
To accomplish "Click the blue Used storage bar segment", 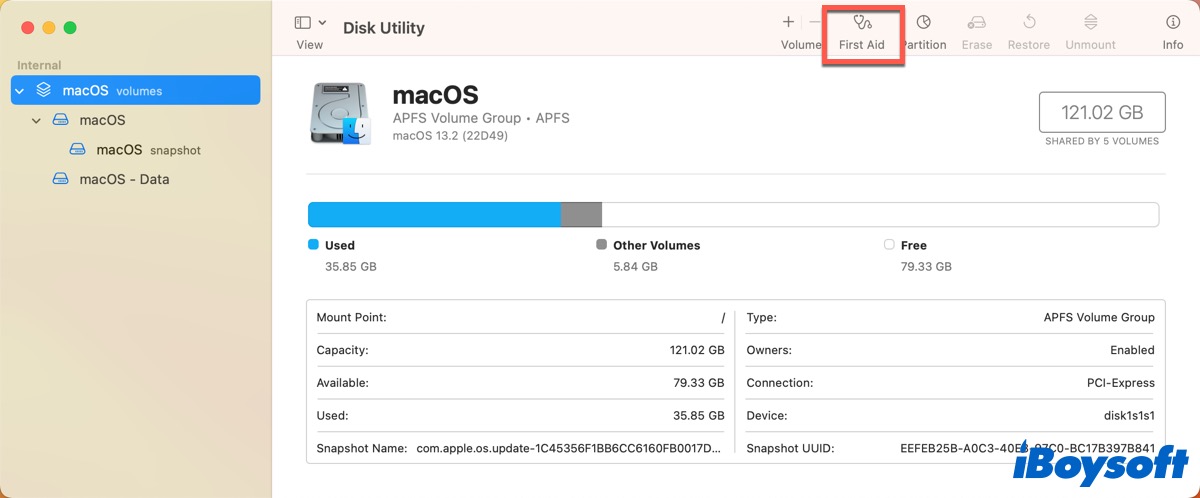I will click(434, 214).
